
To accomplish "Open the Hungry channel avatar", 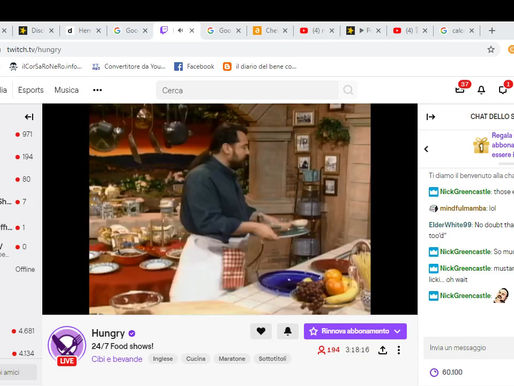I will [x=67, y=346].
